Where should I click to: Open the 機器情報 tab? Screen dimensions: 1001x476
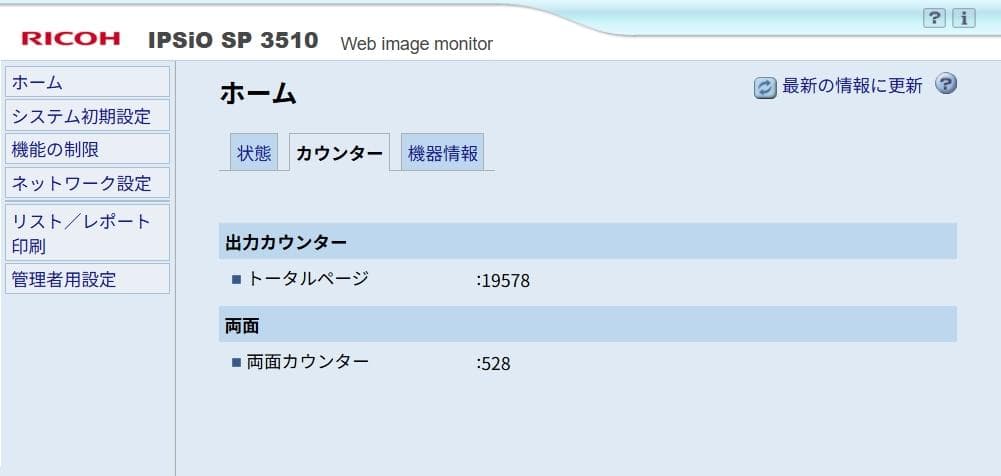tap(442, 153)
